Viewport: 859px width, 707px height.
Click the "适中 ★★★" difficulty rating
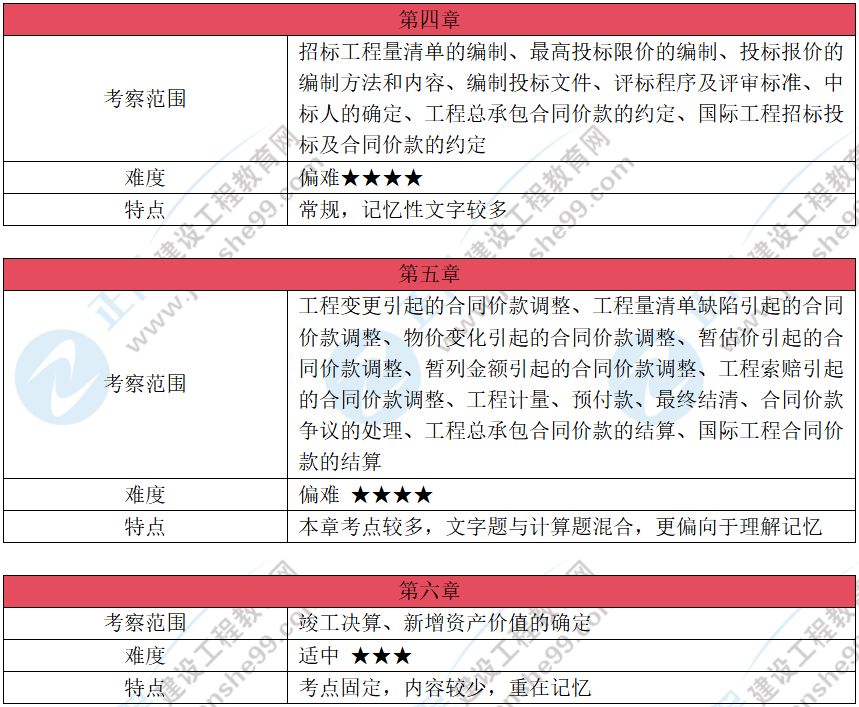pos(355,656)
